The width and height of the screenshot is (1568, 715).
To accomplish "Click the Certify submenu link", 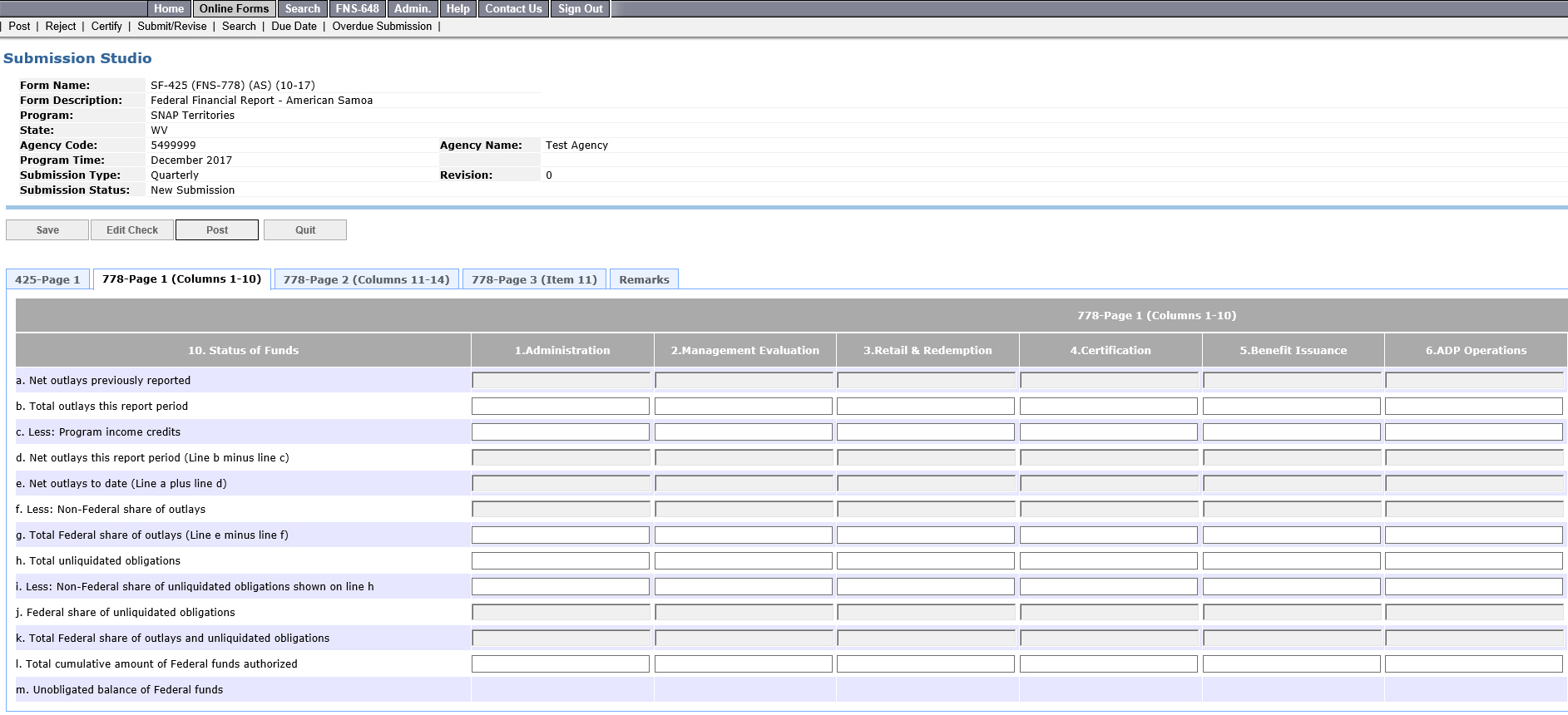I will 106,27.
